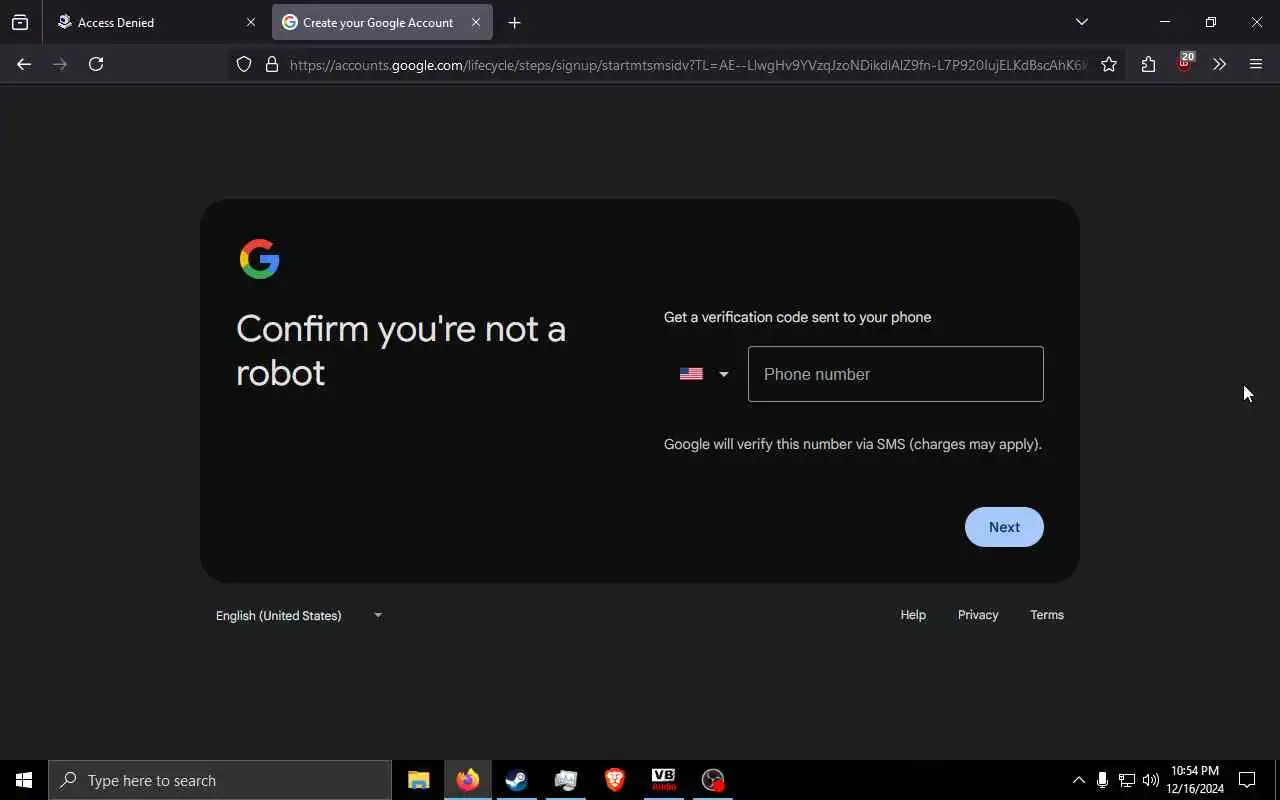Open the country flag code dropdown
The width and height of the screenshot is (1280, 800).
(x=704, y=374)
